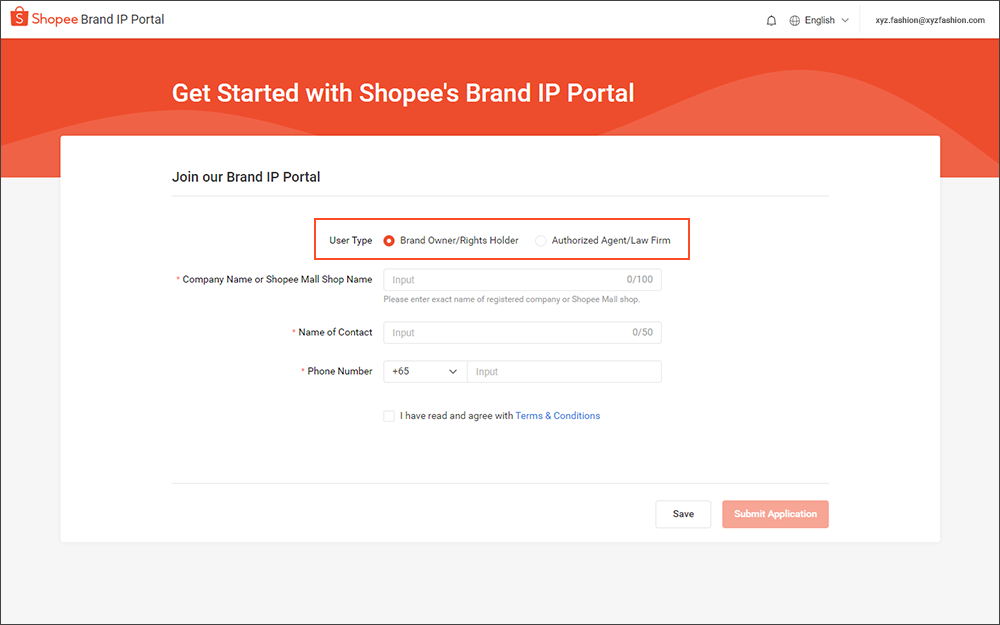Click the chevron beside English
This screenshot has height=625, width=1000.
point(845,20)
